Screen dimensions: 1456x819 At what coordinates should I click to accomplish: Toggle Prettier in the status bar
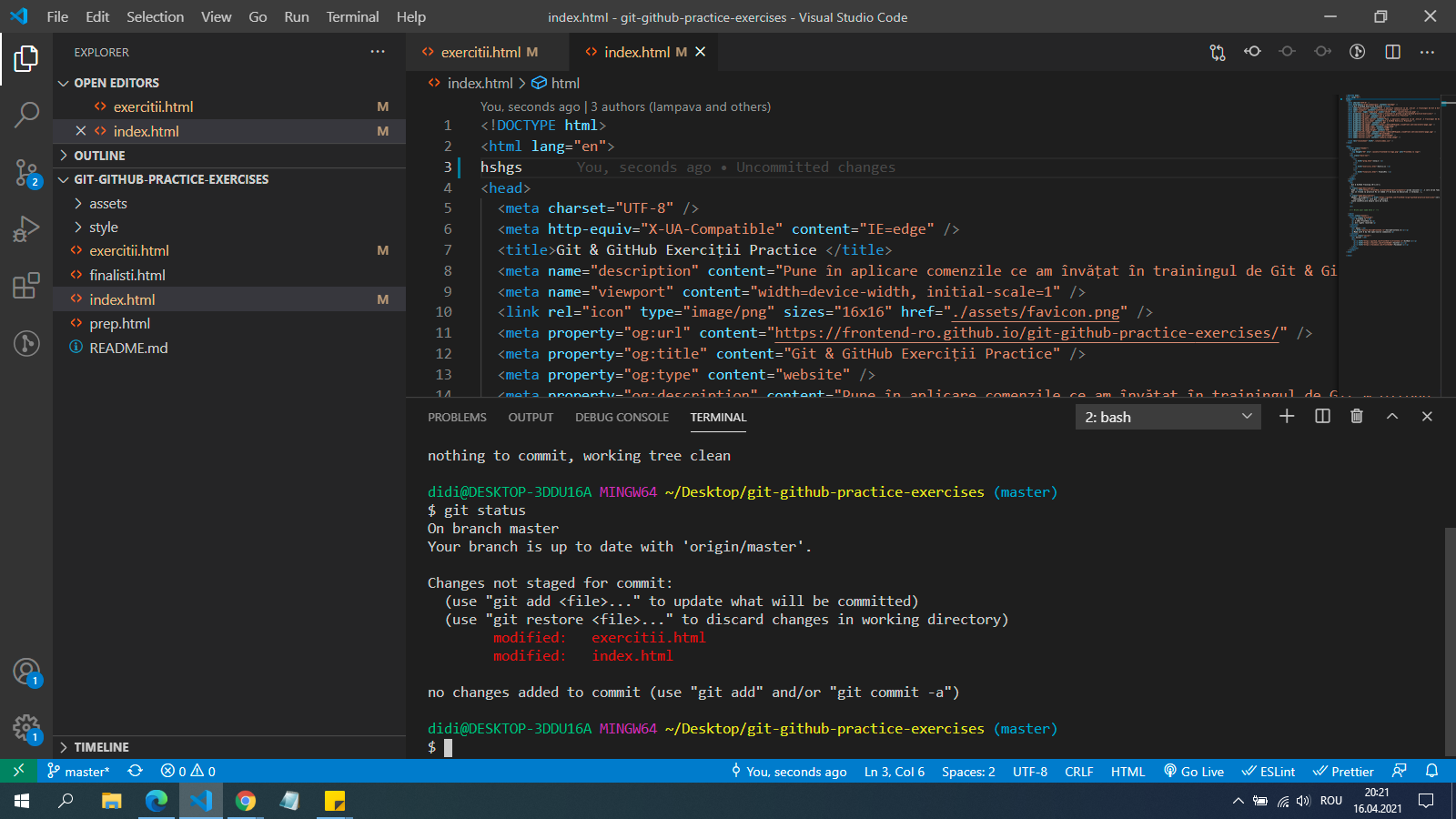[x=1343, y=772]
